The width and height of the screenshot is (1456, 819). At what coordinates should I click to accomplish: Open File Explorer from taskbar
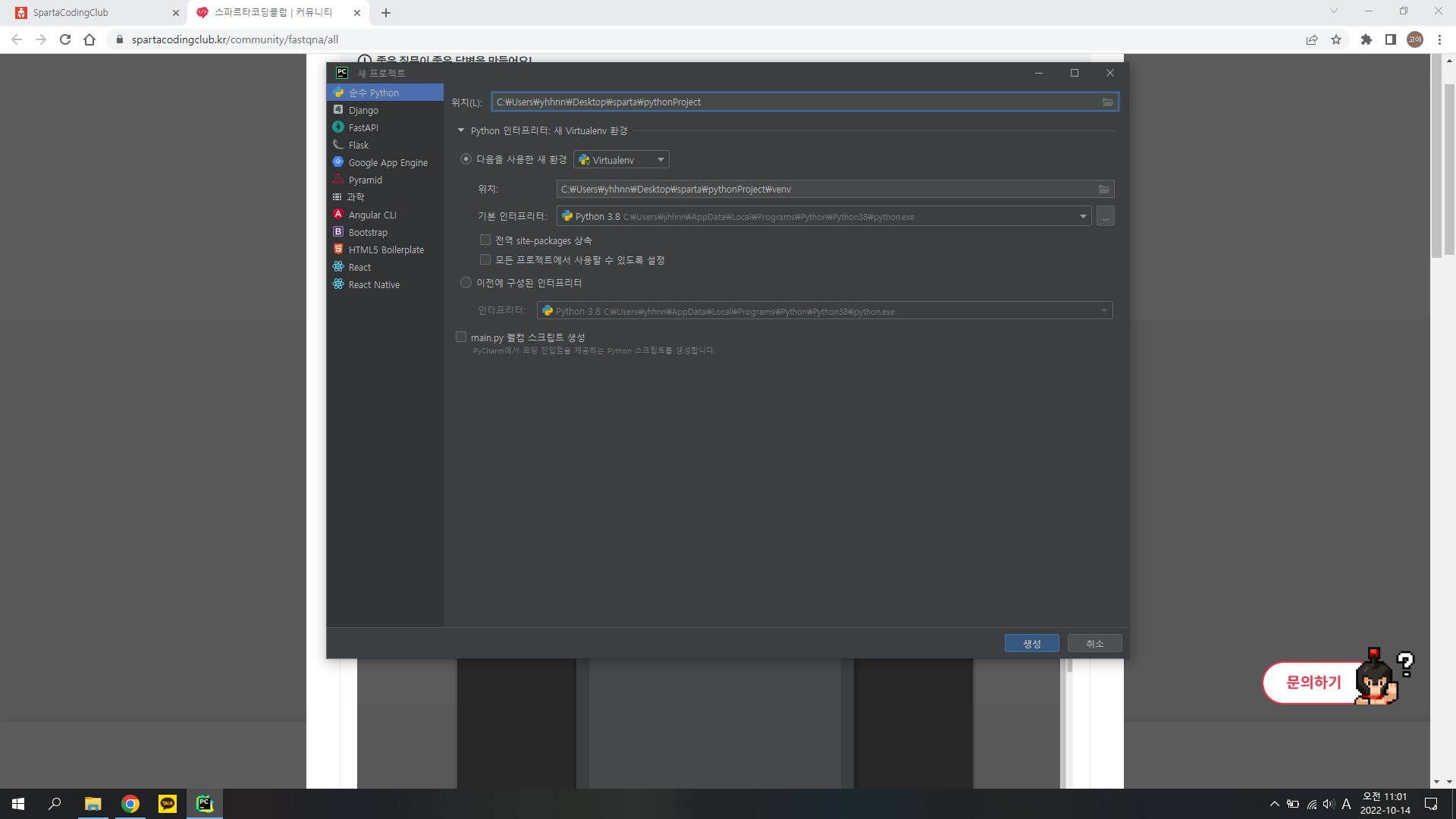click(93, 804)
